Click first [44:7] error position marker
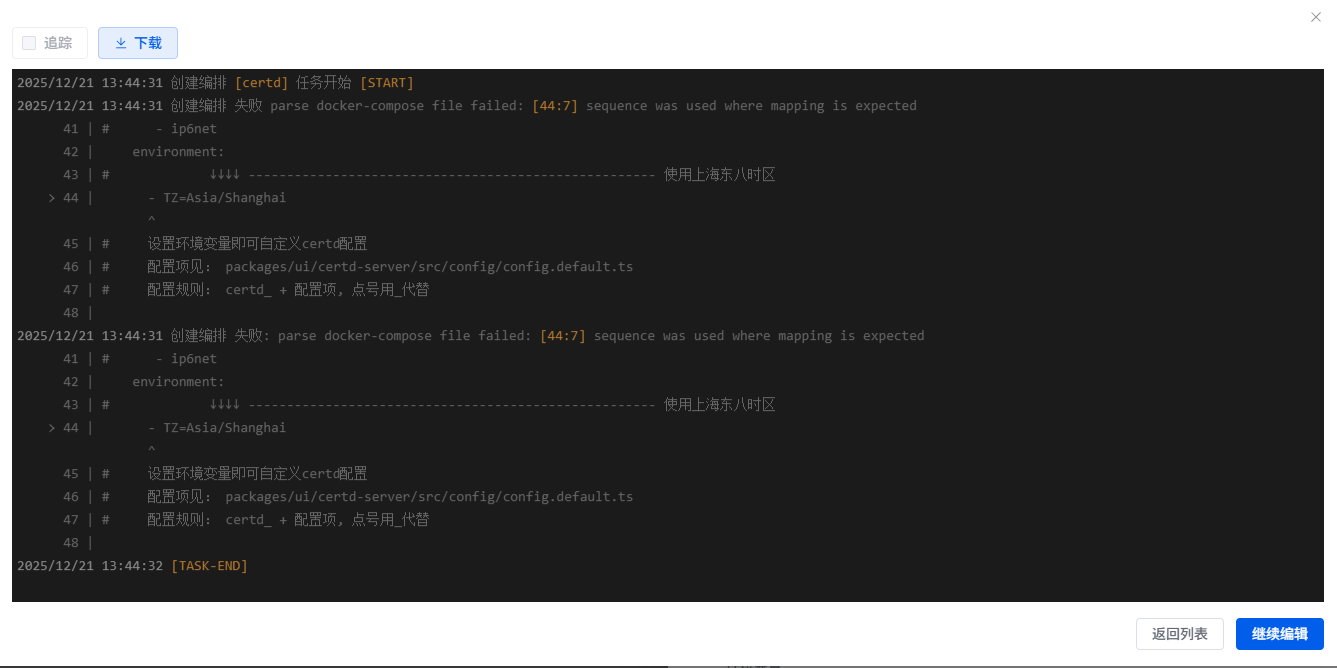 coord(554,106)
